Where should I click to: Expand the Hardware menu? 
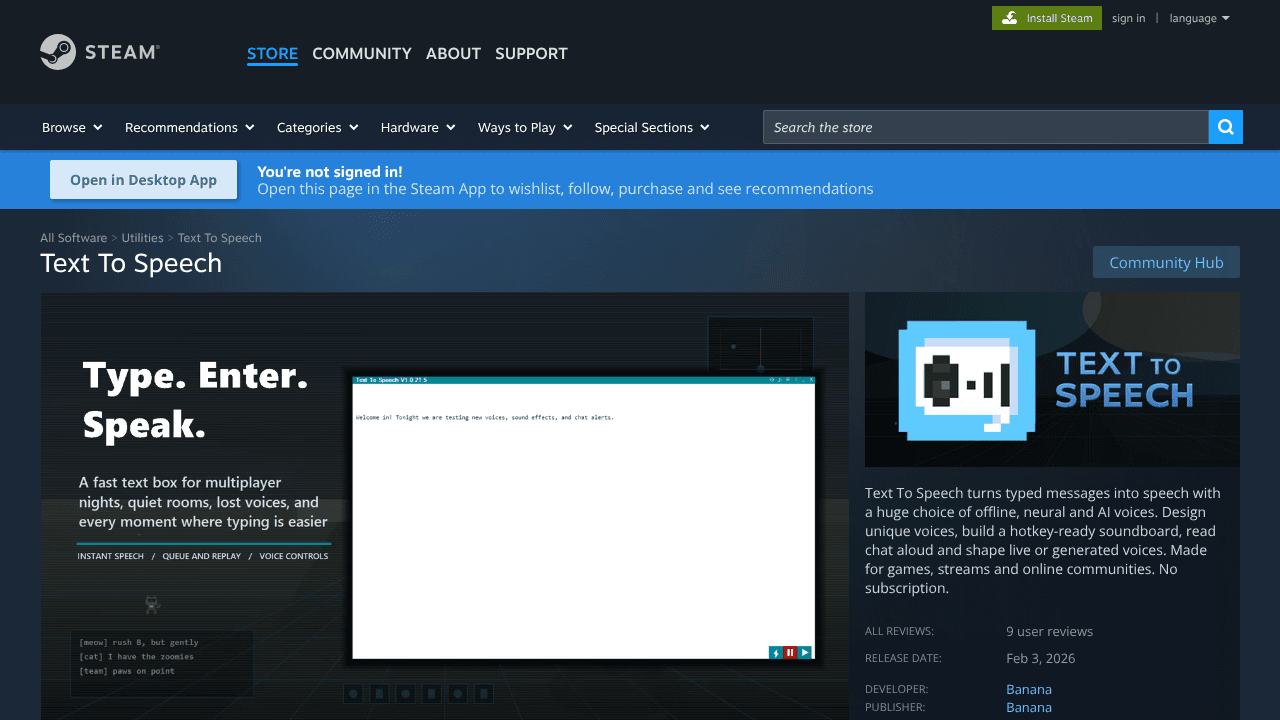(418, 127)
